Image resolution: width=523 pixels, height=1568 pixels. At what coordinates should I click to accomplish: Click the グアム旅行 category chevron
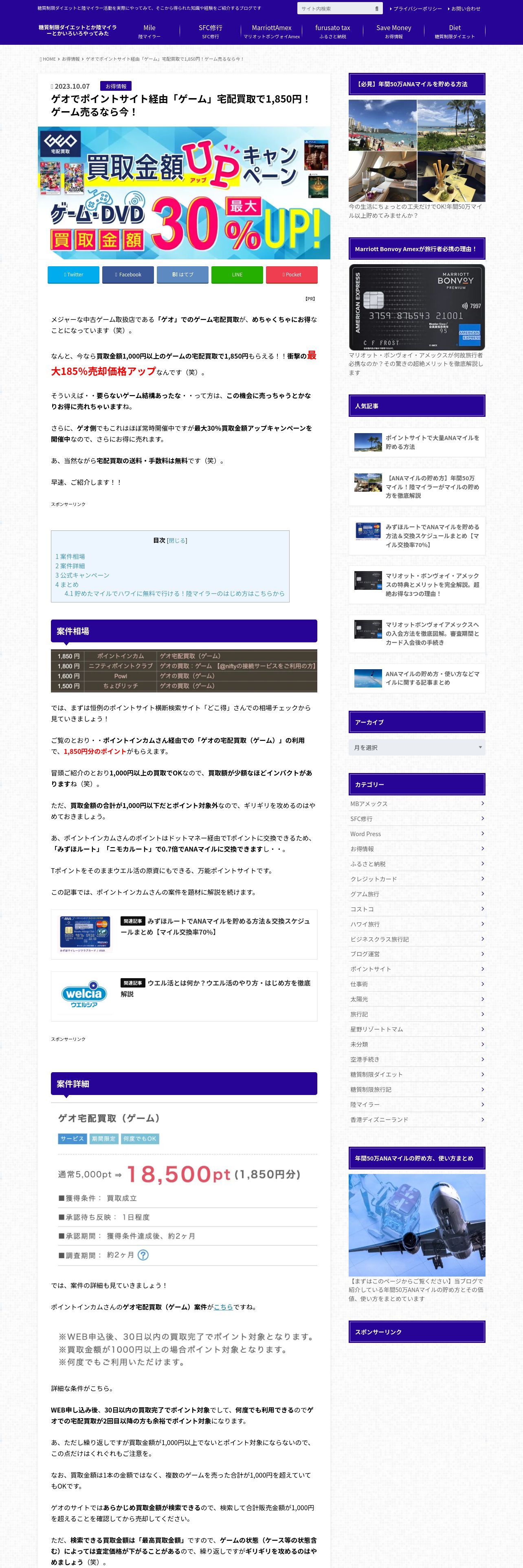[x=482, y=893]
